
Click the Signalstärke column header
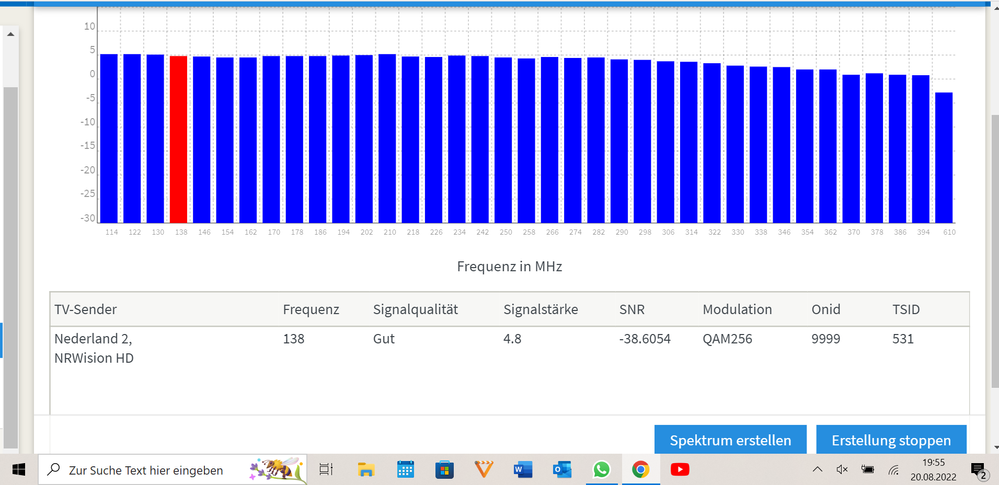(541, 310)
